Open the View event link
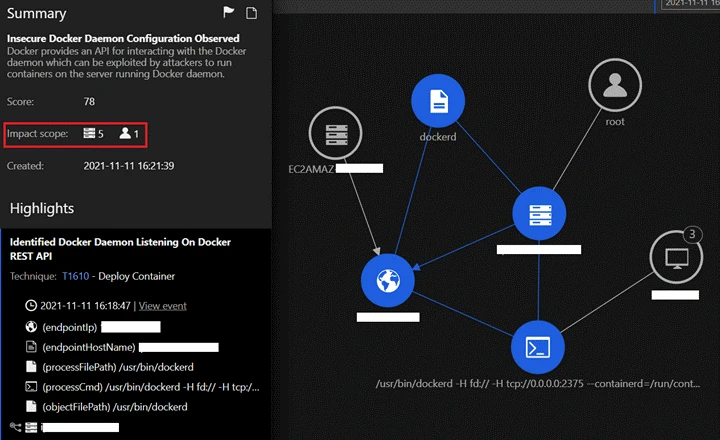The width and height of the screenshot is (720, 440). point(162,306)
